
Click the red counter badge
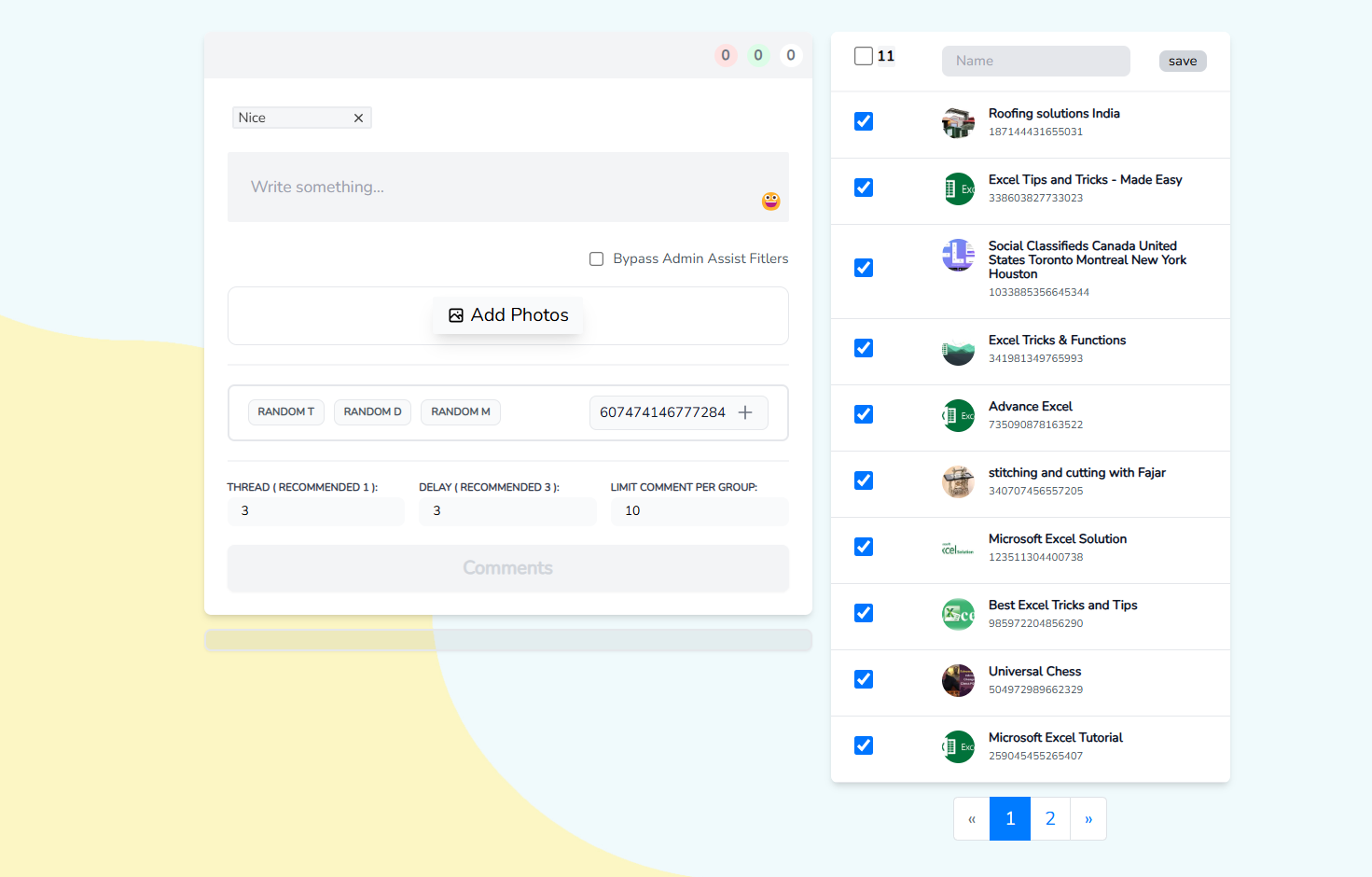tap(726, 55)
